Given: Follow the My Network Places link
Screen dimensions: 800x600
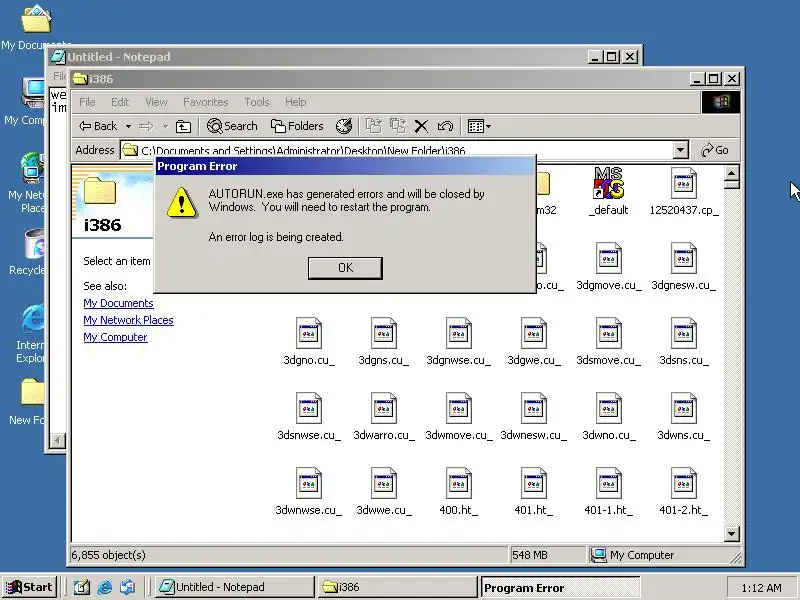Looking at the screenshot, I should click(x=129, y=320).
